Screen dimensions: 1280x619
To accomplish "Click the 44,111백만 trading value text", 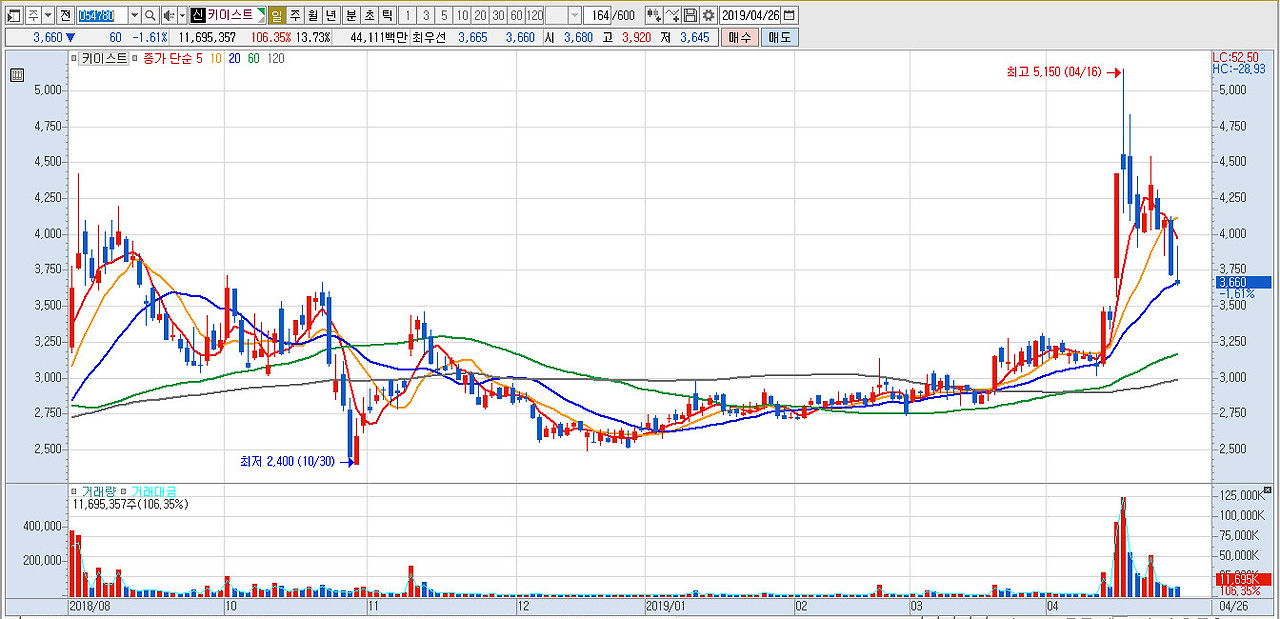I will [379, 37].
